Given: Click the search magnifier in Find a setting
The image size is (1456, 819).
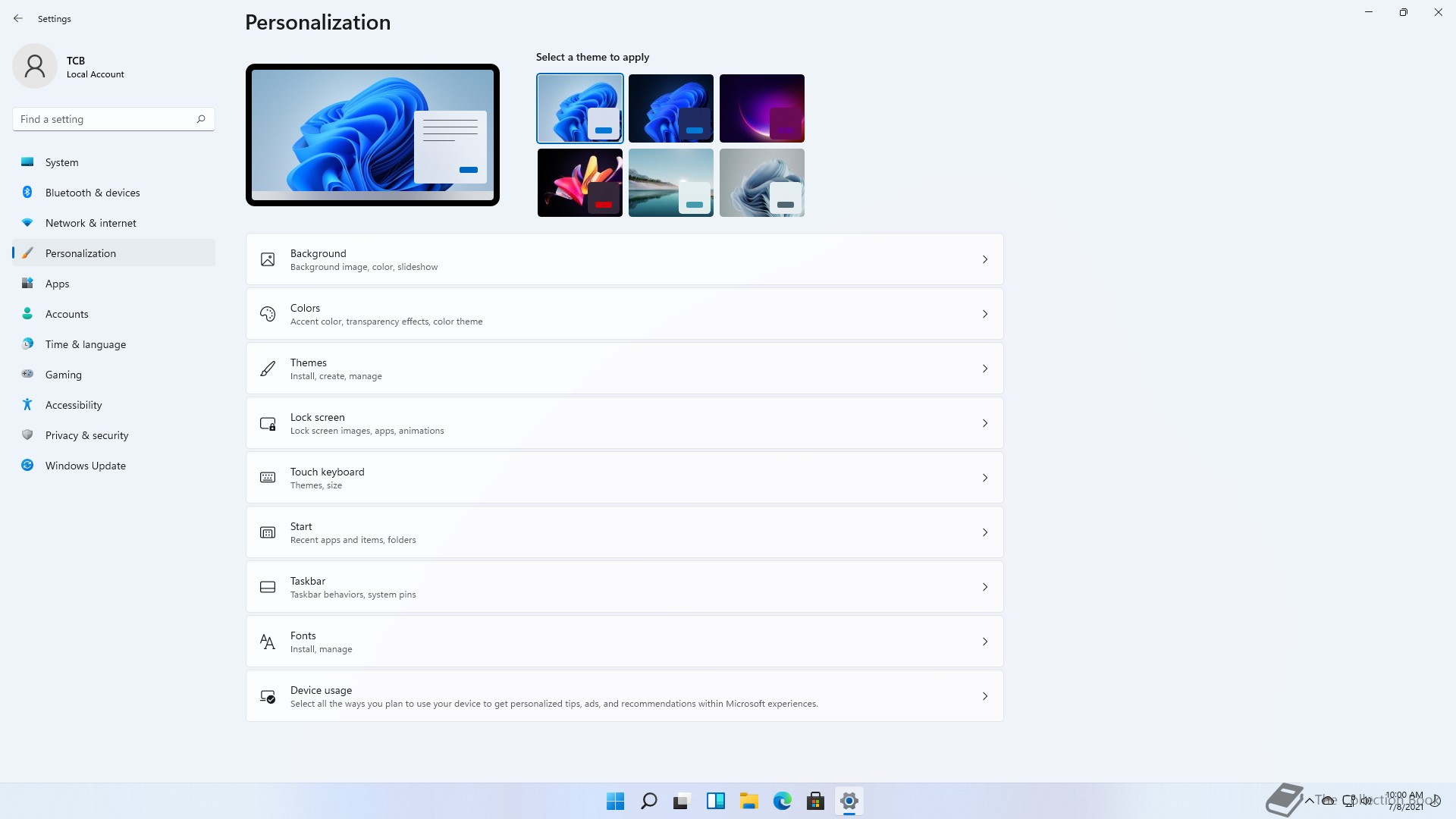Looking at the screenshot, I should pyautogui.click(x=201, y=119).
